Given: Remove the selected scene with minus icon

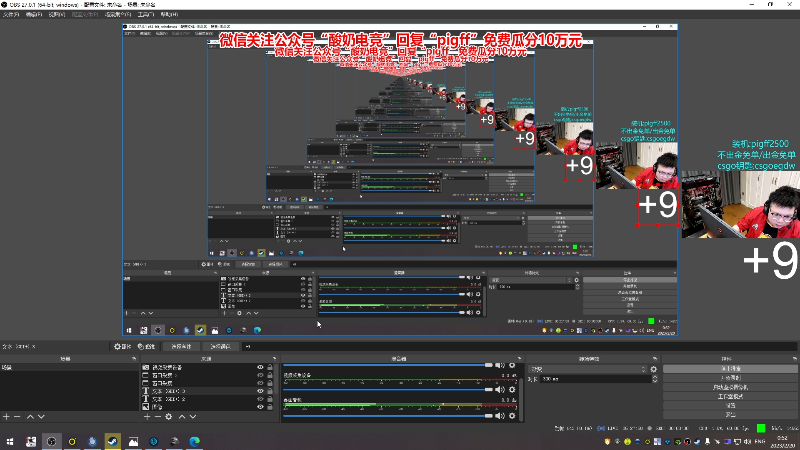Looking at the screenshot, I should (17, 417).
